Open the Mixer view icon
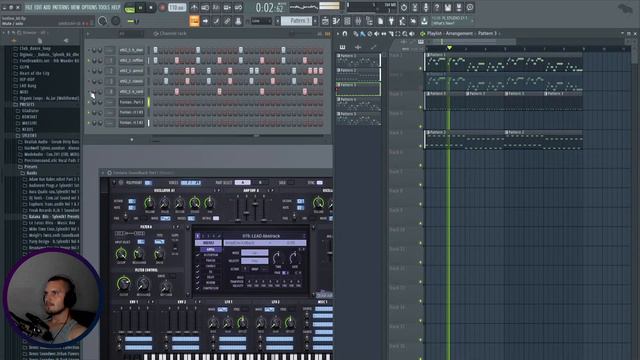640x360 pixels. (x=358, y=21)
